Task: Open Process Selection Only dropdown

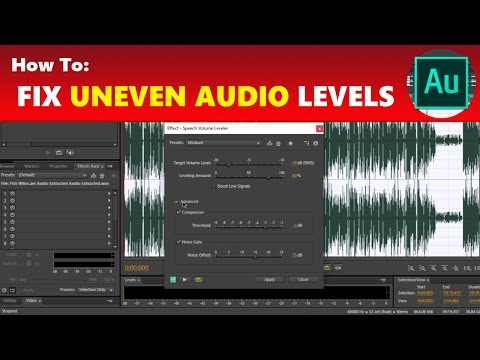Action: [x=95, y=290]
